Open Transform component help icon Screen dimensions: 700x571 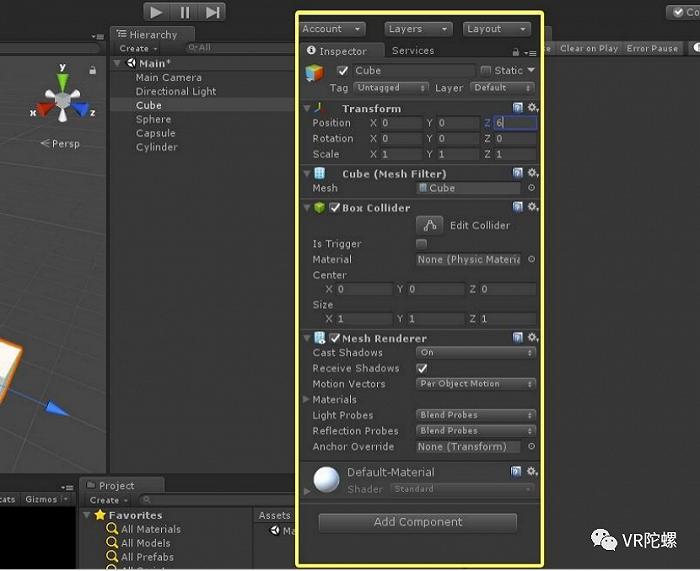[517, 108]
